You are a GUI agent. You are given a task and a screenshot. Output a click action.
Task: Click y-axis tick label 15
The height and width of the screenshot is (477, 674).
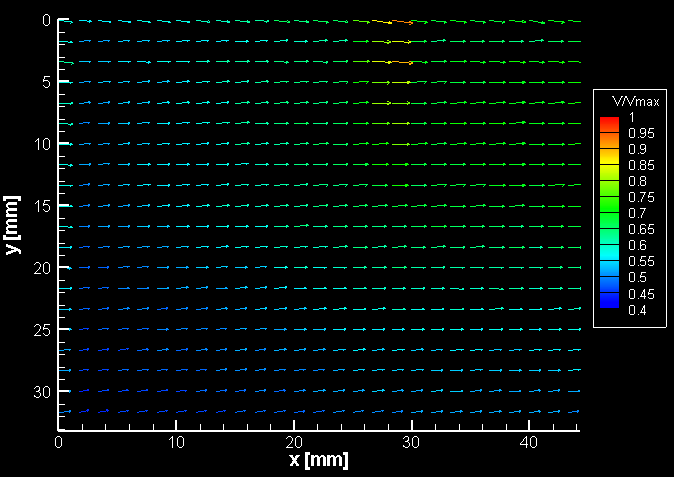click(x=43, y=206)
